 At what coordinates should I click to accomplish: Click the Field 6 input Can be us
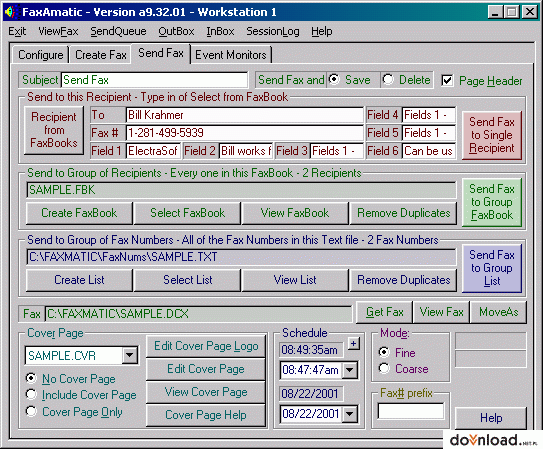[x=429, y=151]
